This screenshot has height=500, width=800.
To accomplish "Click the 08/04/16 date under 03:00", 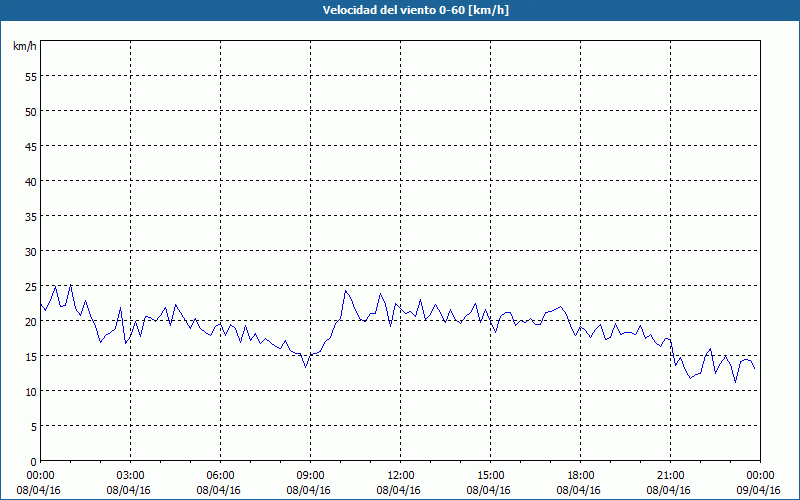I will (x=129, y=490).
